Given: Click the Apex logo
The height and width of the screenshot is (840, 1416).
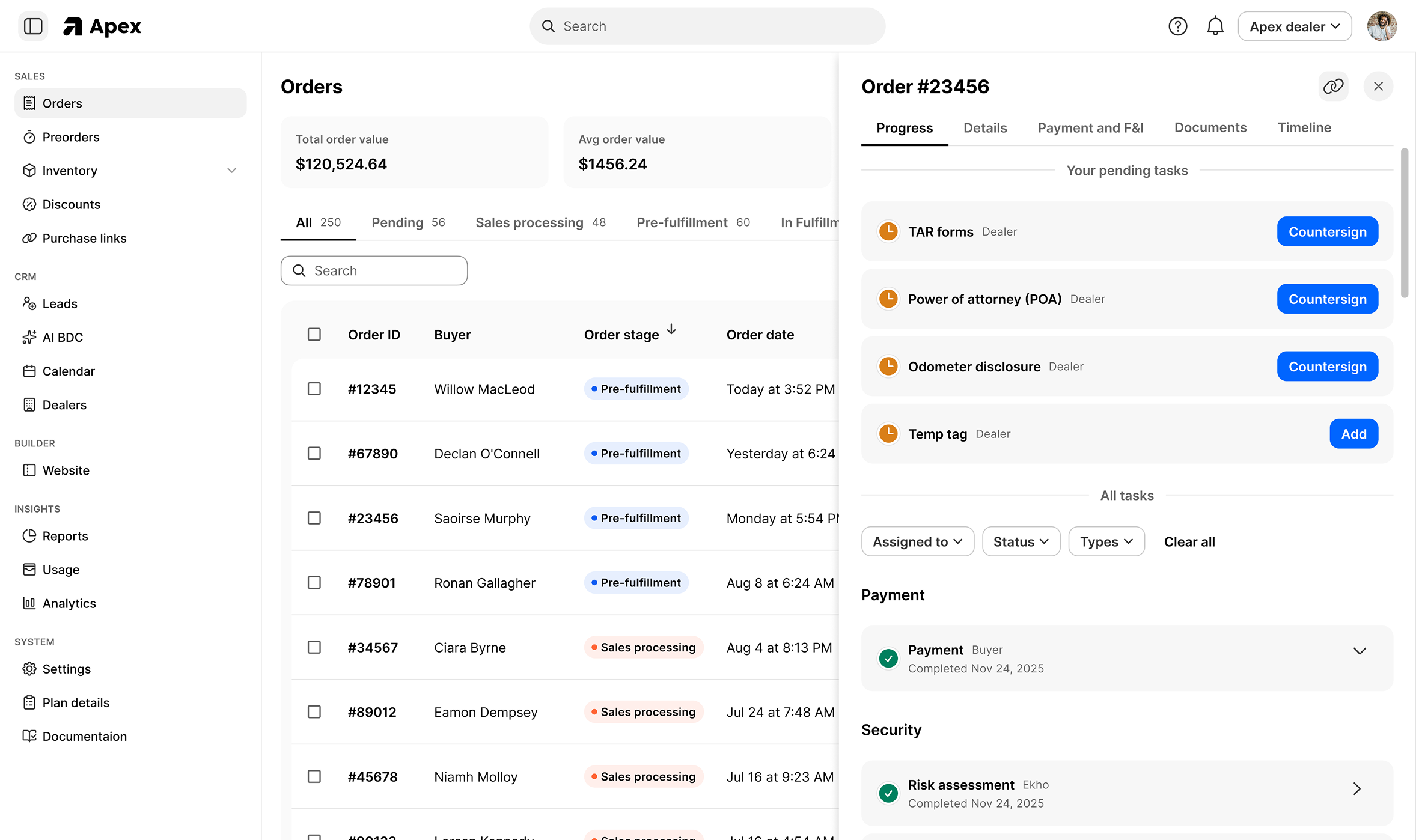Looking at the screenshot, I should [x=101, y=26].
